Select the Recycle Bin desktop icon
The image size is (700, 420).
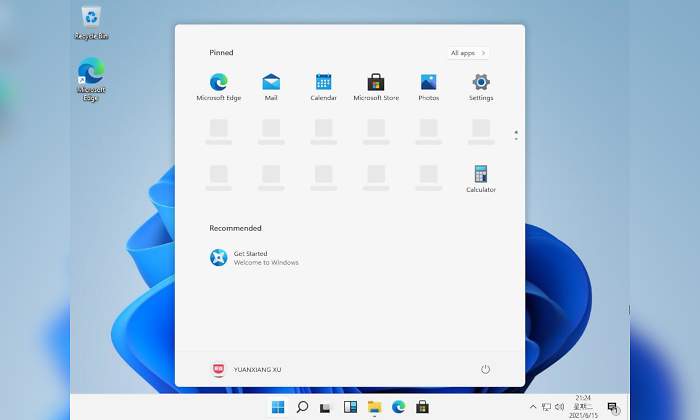[x=91, y=22]
